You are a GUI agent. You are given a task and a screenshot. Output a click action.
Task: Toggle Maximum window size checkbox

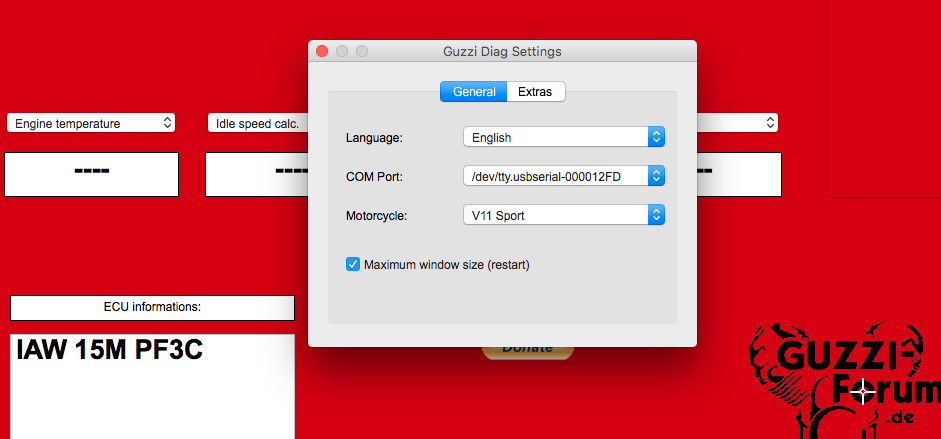[x=353, y=264]
